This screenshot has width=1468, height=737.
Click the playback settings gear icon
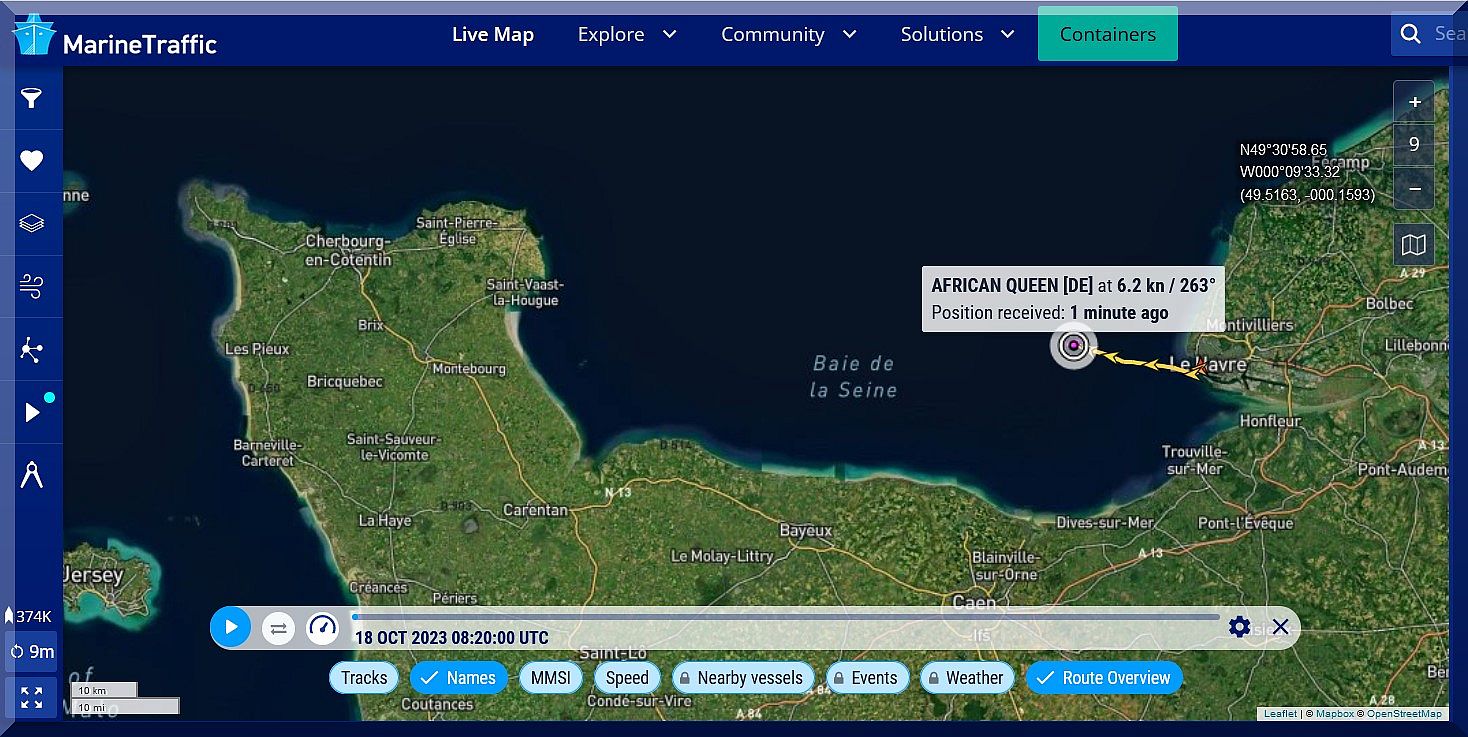point(1239,627)
